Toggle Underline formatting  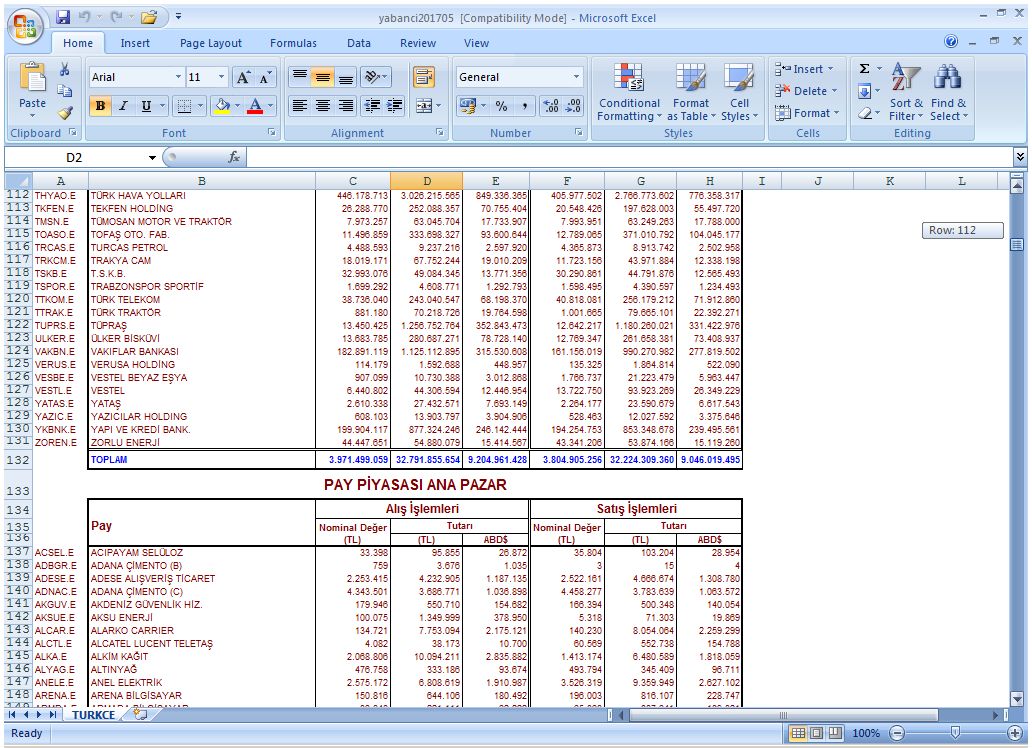pyautogui.click(x=146, y=105)
